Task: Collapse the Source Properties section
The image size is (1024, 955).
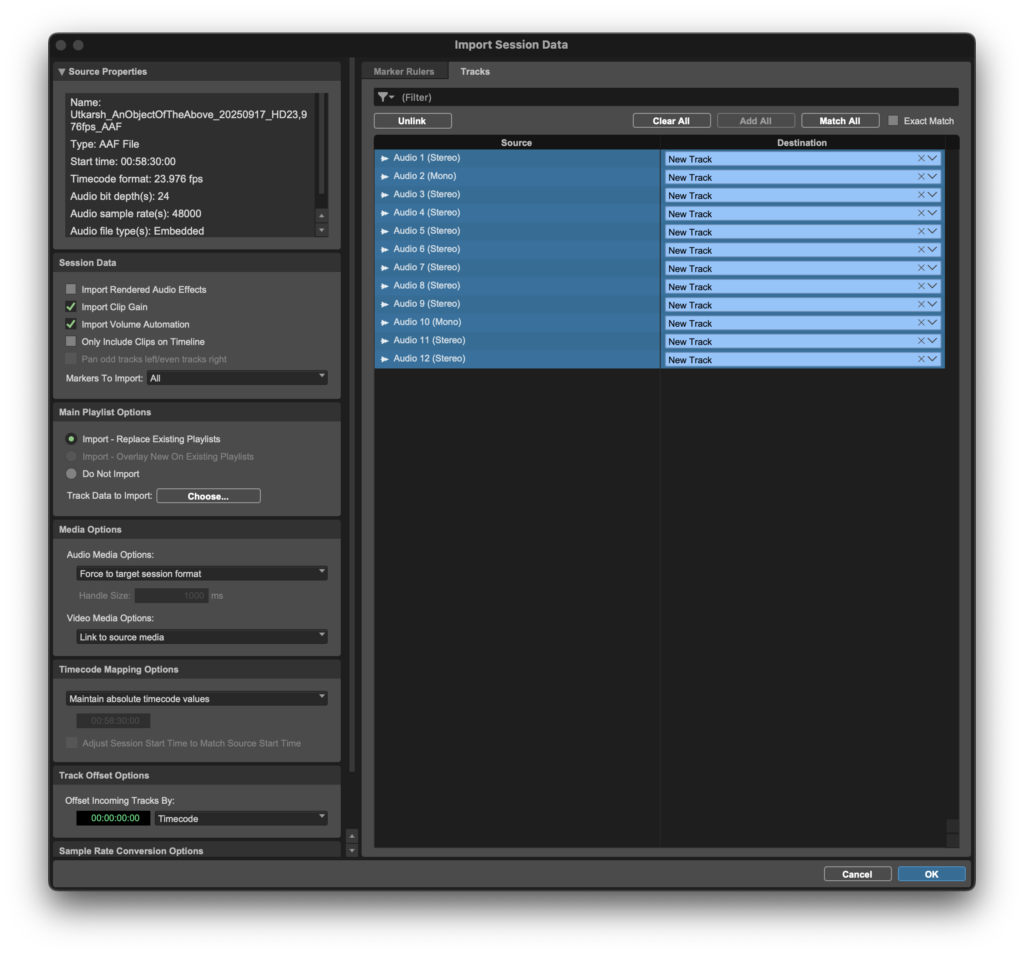Action: [62, 72]
